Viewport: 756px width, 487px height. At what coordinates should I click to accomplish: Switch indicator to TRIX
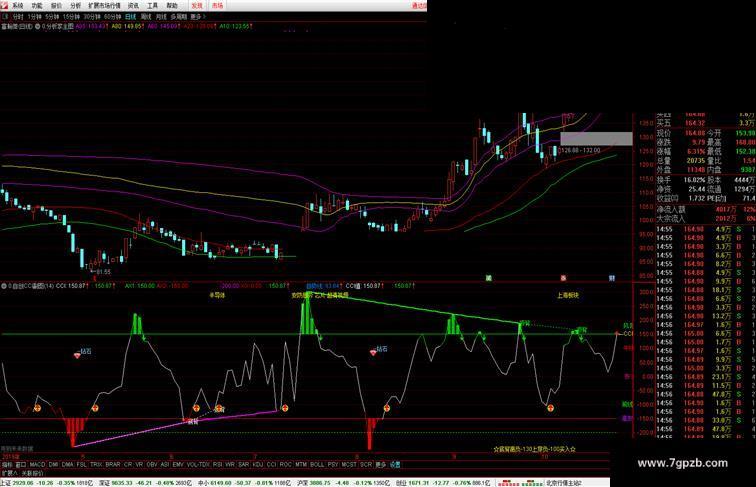tap(96, 465)
